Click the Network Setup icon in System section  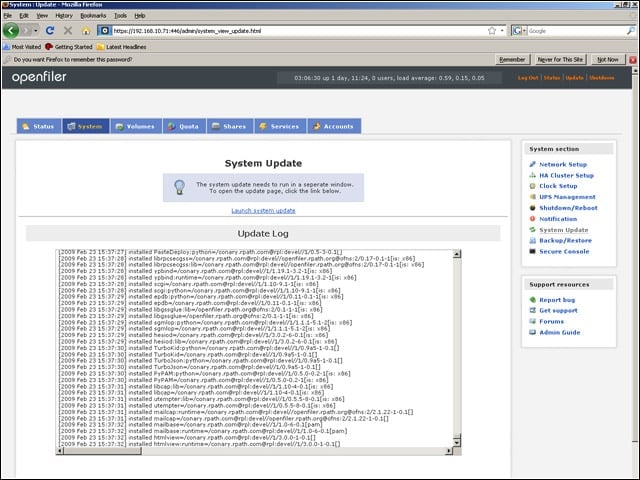(532, 164)
